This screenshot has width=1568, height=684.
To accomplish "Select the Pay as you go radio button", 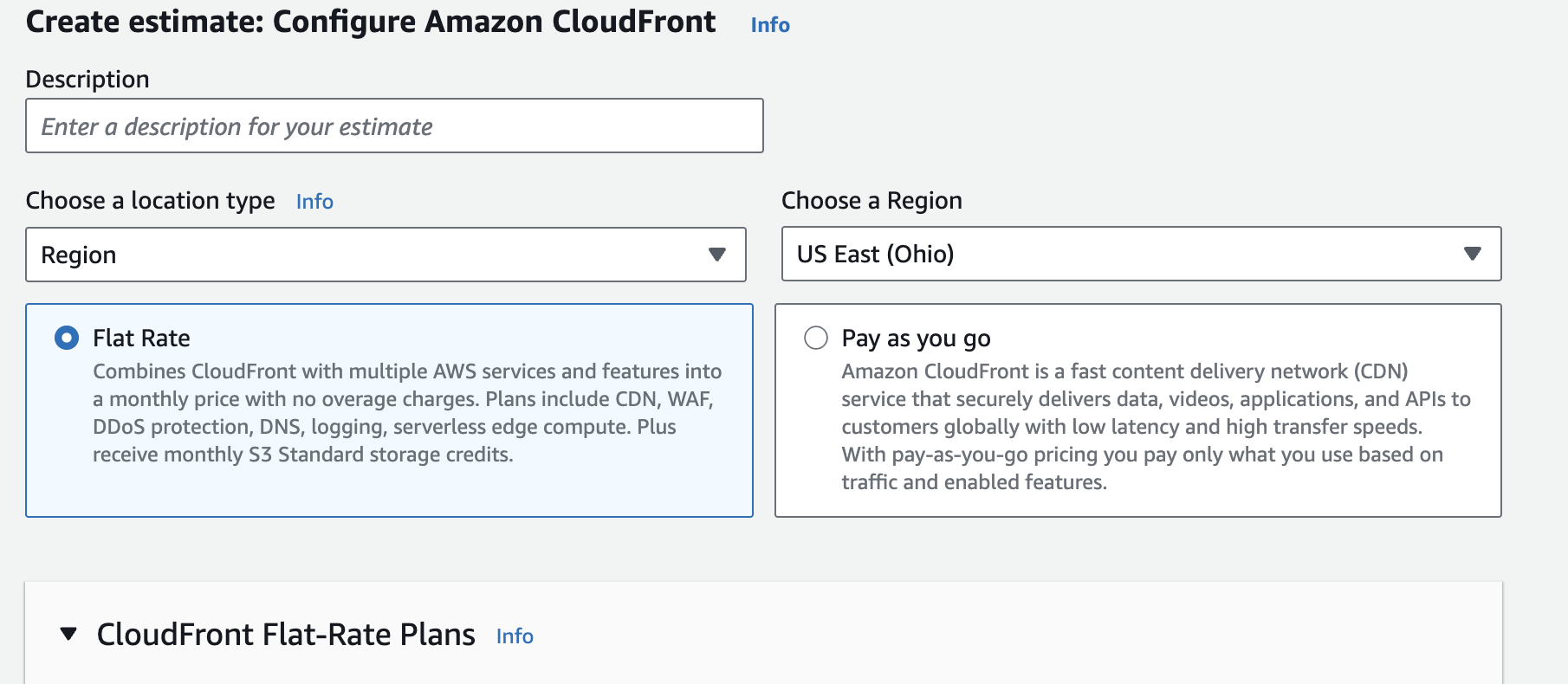I will point(815,338).
